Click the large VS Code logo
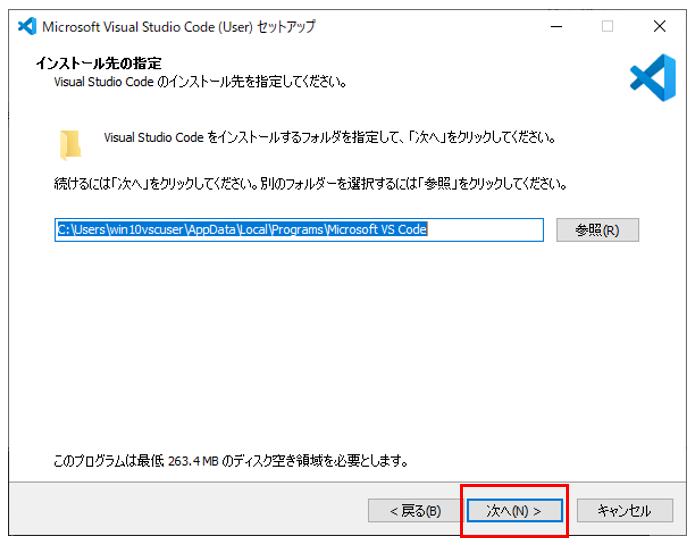Screen dimensions: 696x547 (653, 78)
